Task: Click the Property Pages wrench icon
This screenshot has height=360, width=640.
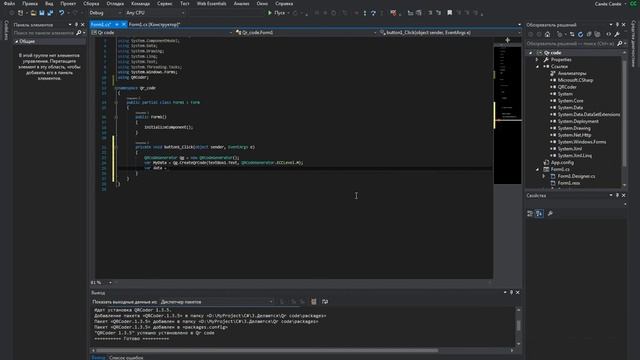Action: (550, 213)
